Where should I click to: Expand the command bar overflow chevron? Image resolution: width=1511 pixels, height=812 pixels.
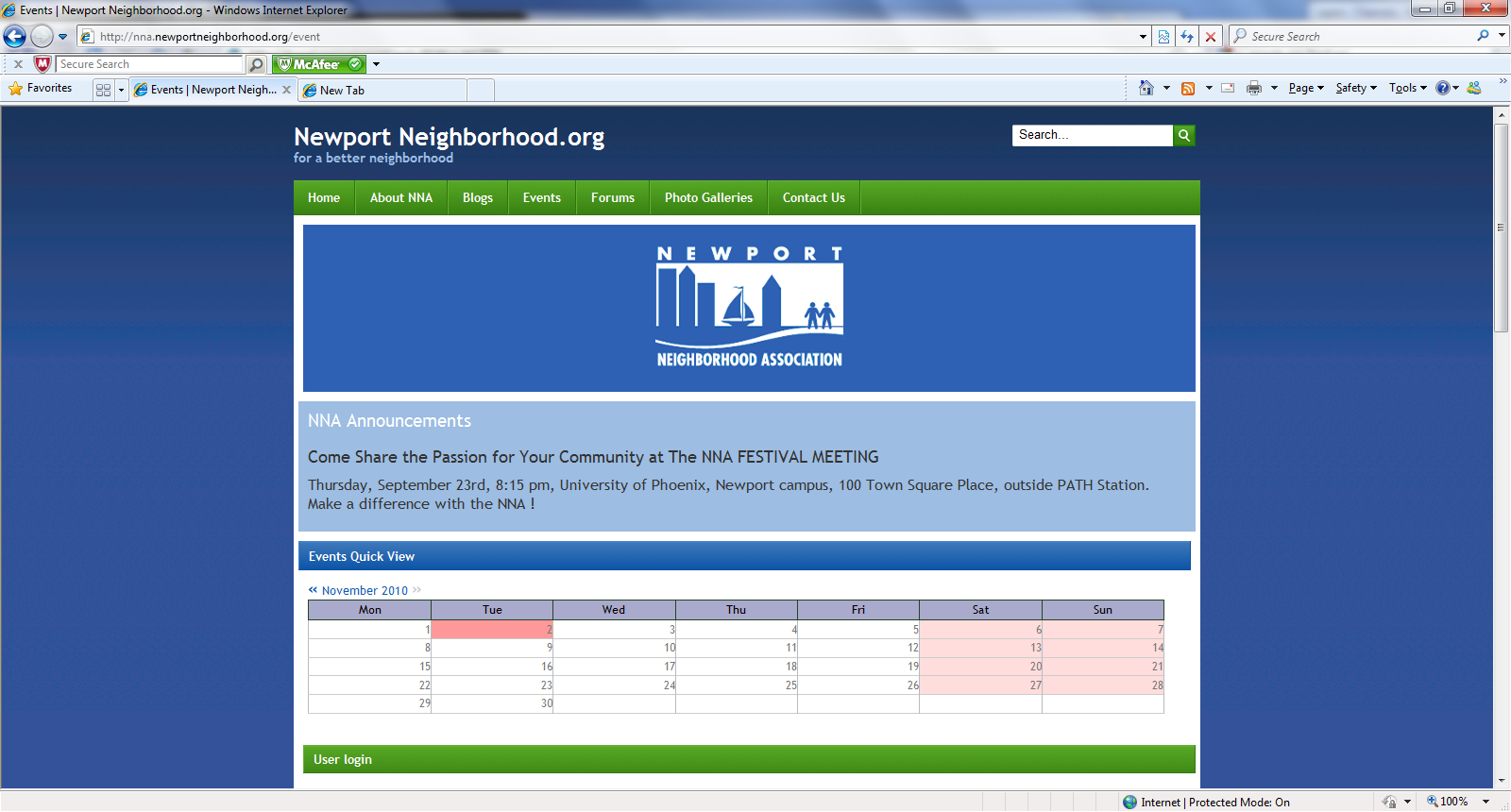(1503, 81)
